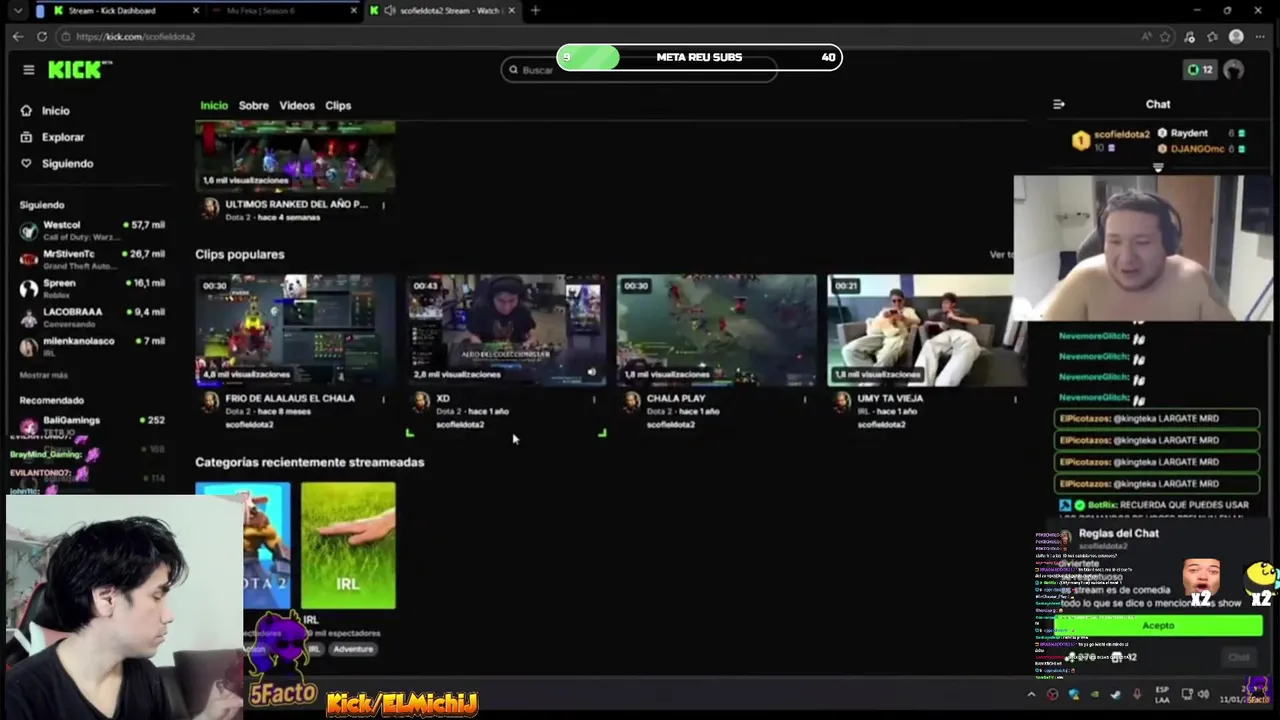The image size is (1280, 720).
Task: Select the Sobre channel tab
Action: point(253,105)
